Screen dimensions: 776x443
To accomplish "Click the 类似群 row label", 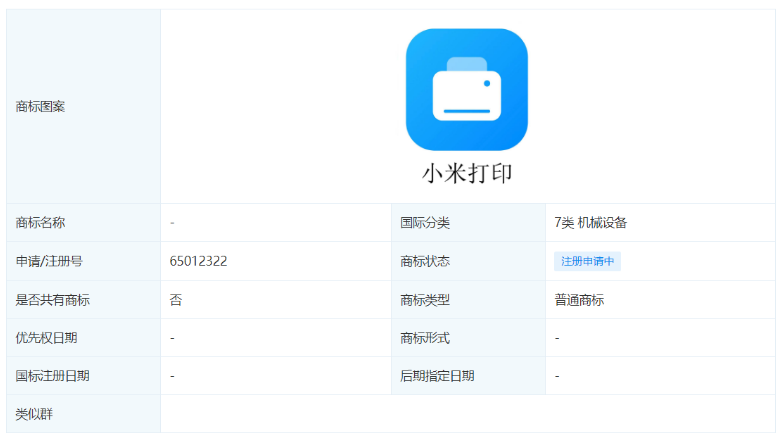I will pos(34,414).
